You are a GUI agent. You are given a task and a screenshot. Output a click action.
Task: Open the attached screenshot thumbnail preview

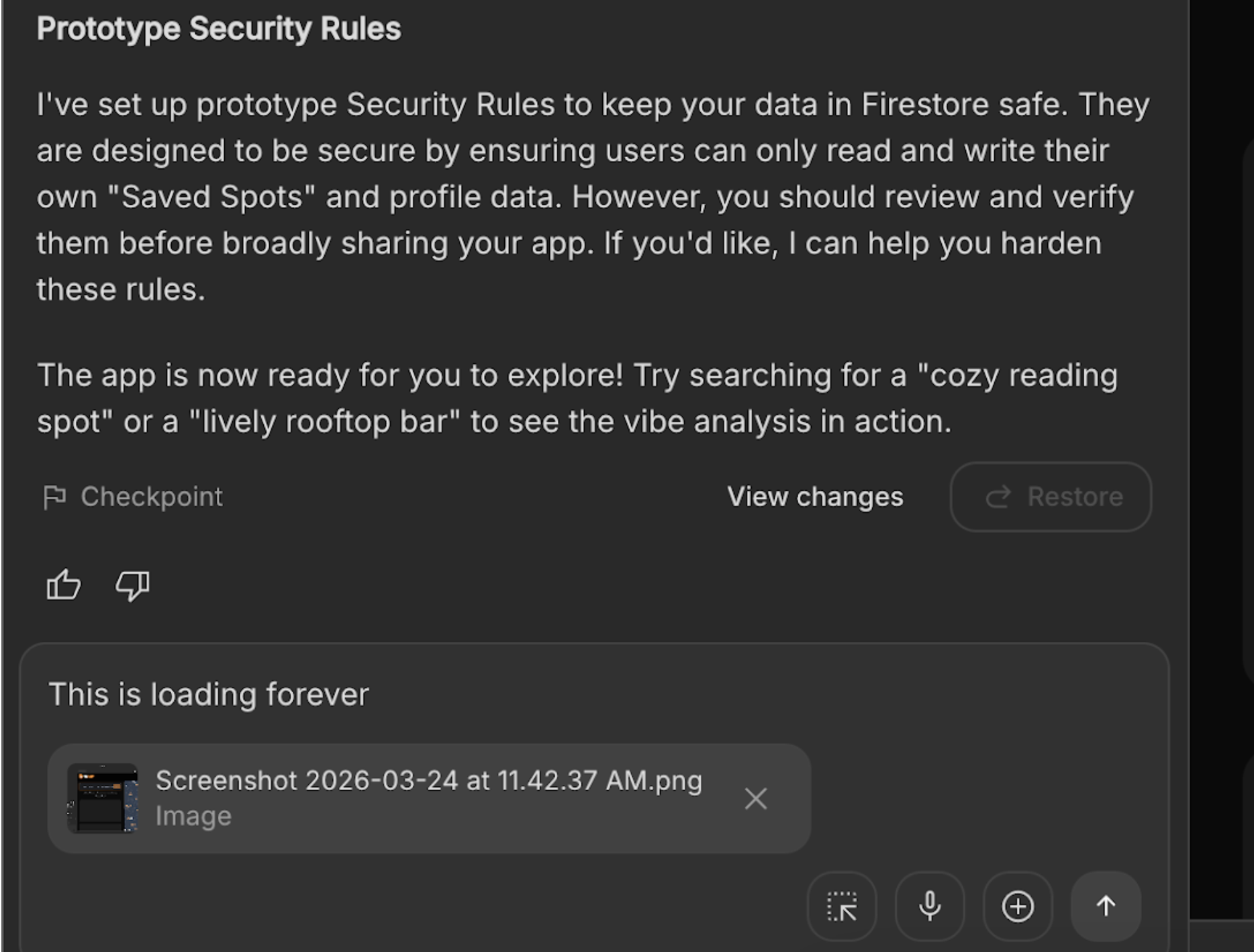click(103, 798)
